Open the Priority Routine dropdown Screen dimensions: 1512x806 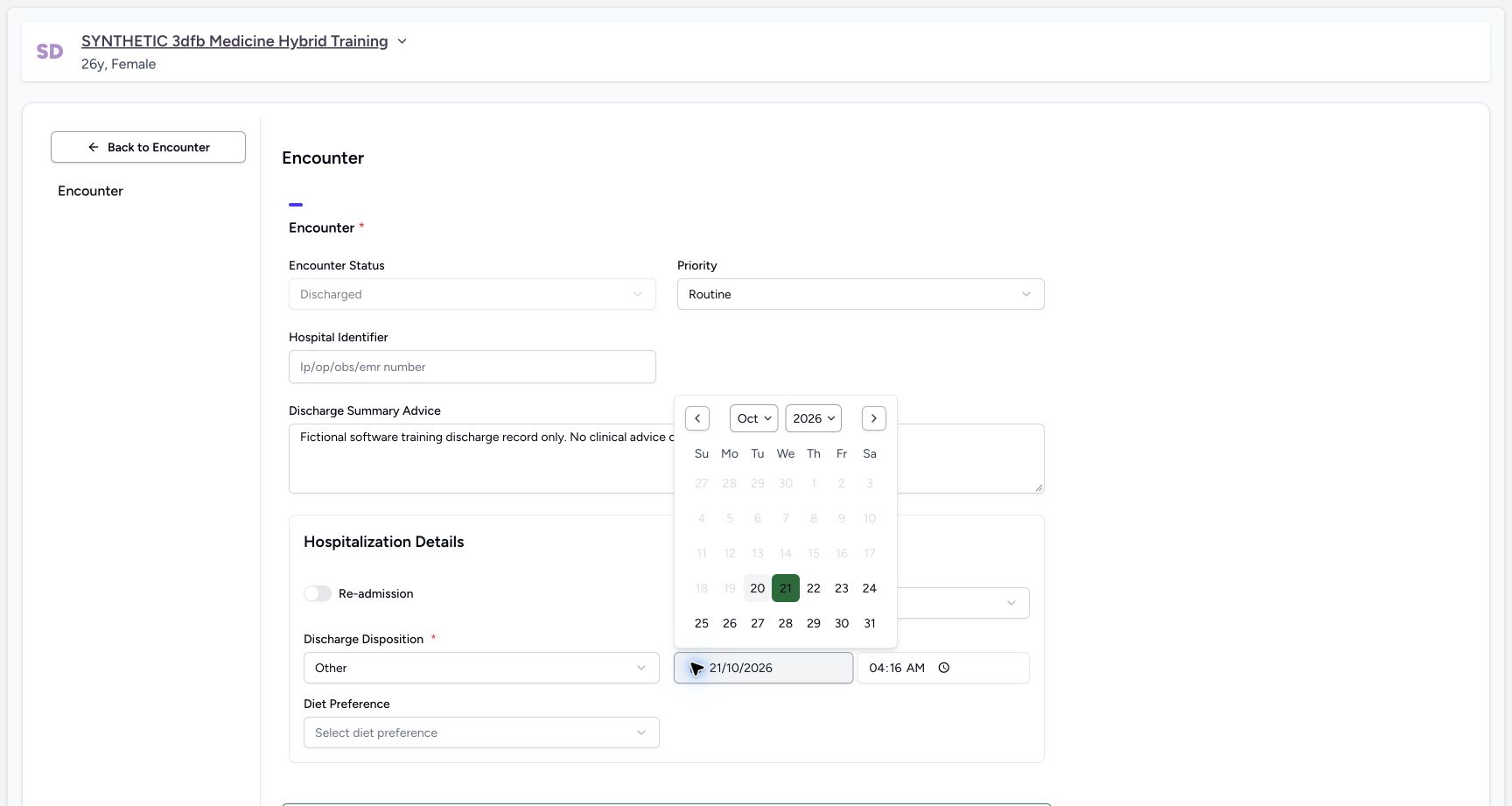pos(861,294)
